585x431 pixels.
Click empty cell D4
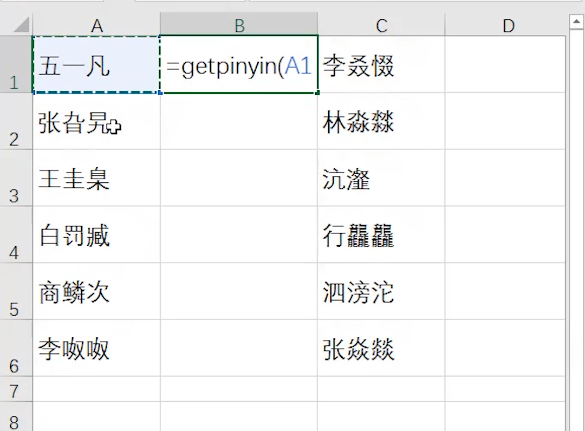pyautogui.click(x=505, y=234)
